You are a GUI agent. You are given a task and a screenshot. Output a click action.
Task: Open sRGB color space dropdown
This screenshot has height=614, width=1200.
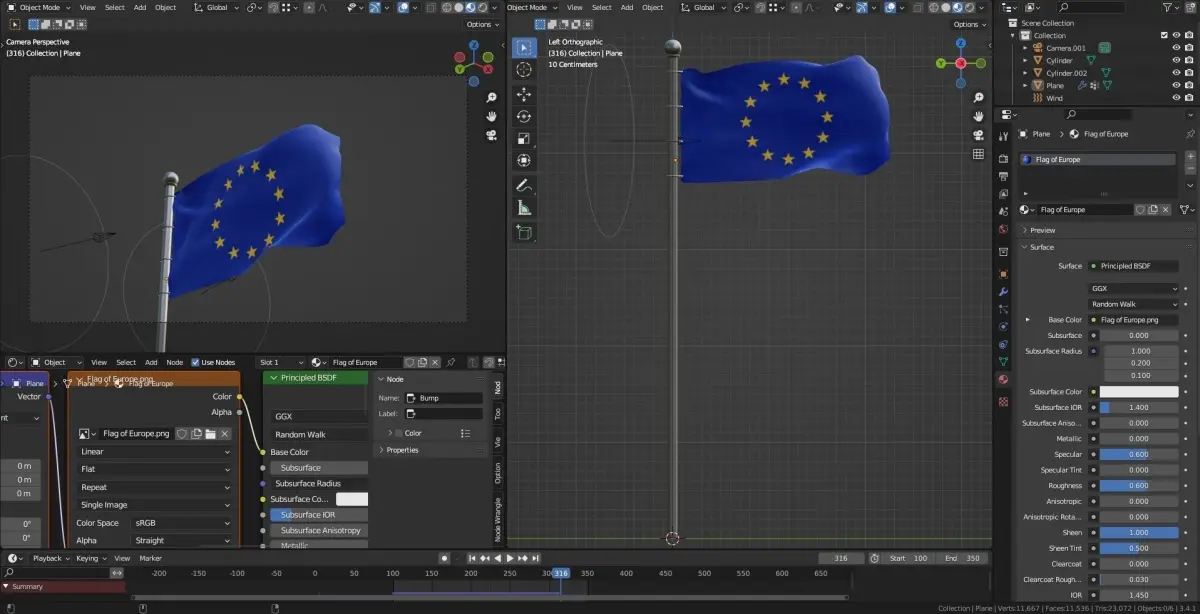point(182,523)
